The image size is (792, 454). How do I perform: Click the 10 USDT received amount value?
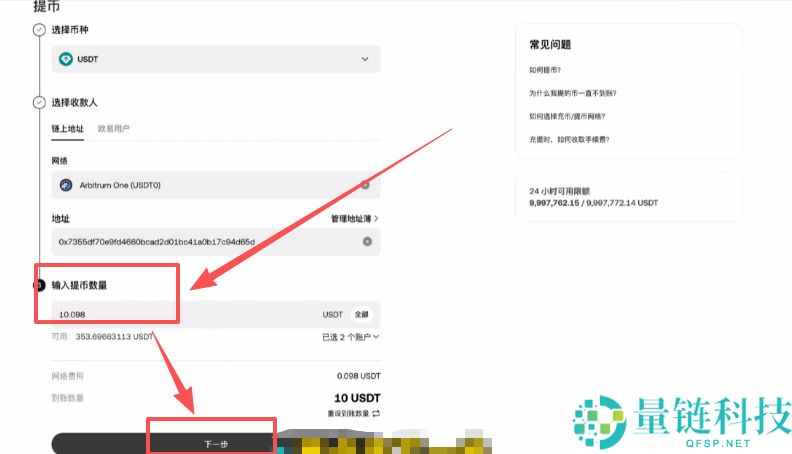point(357,398)
